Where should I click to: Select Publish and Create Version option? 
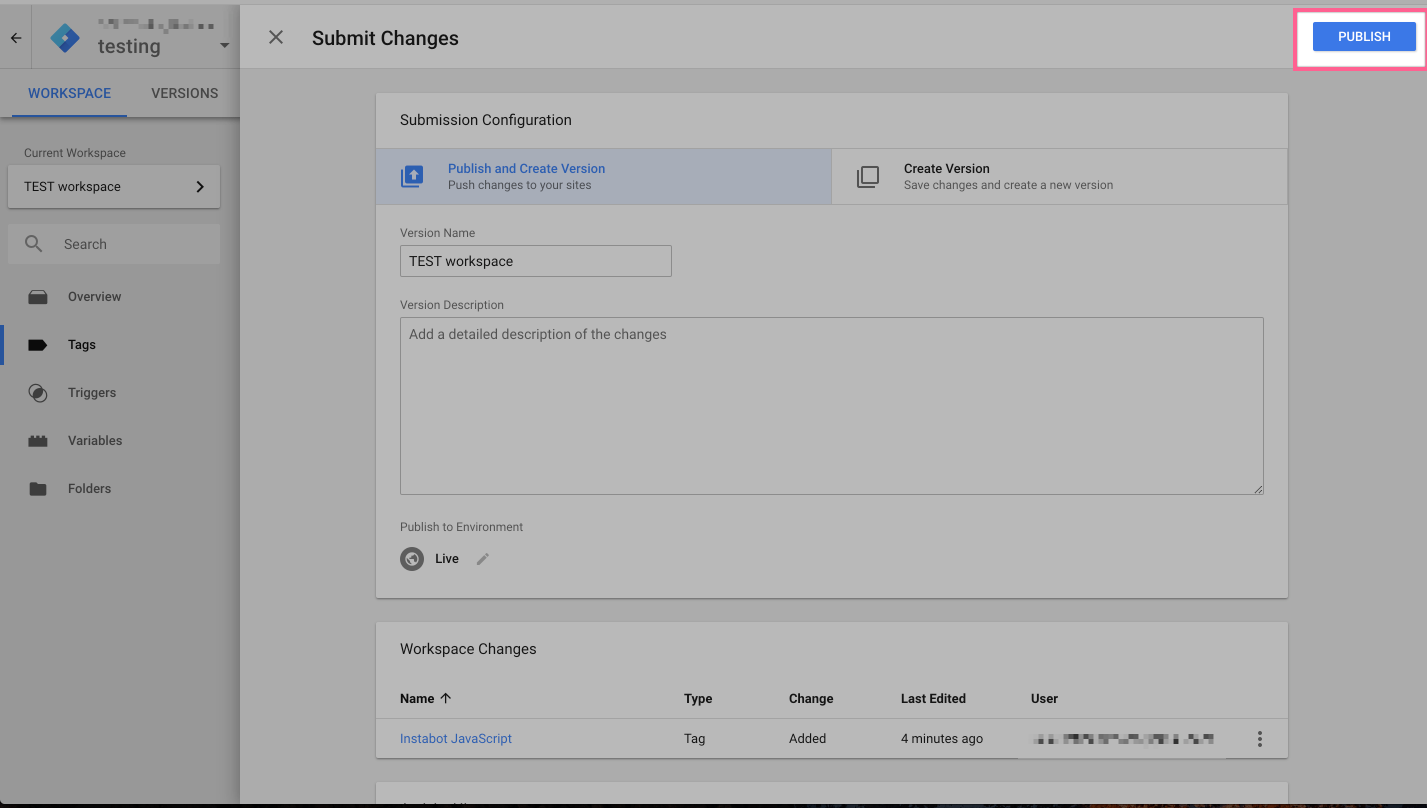coord(604,177)
